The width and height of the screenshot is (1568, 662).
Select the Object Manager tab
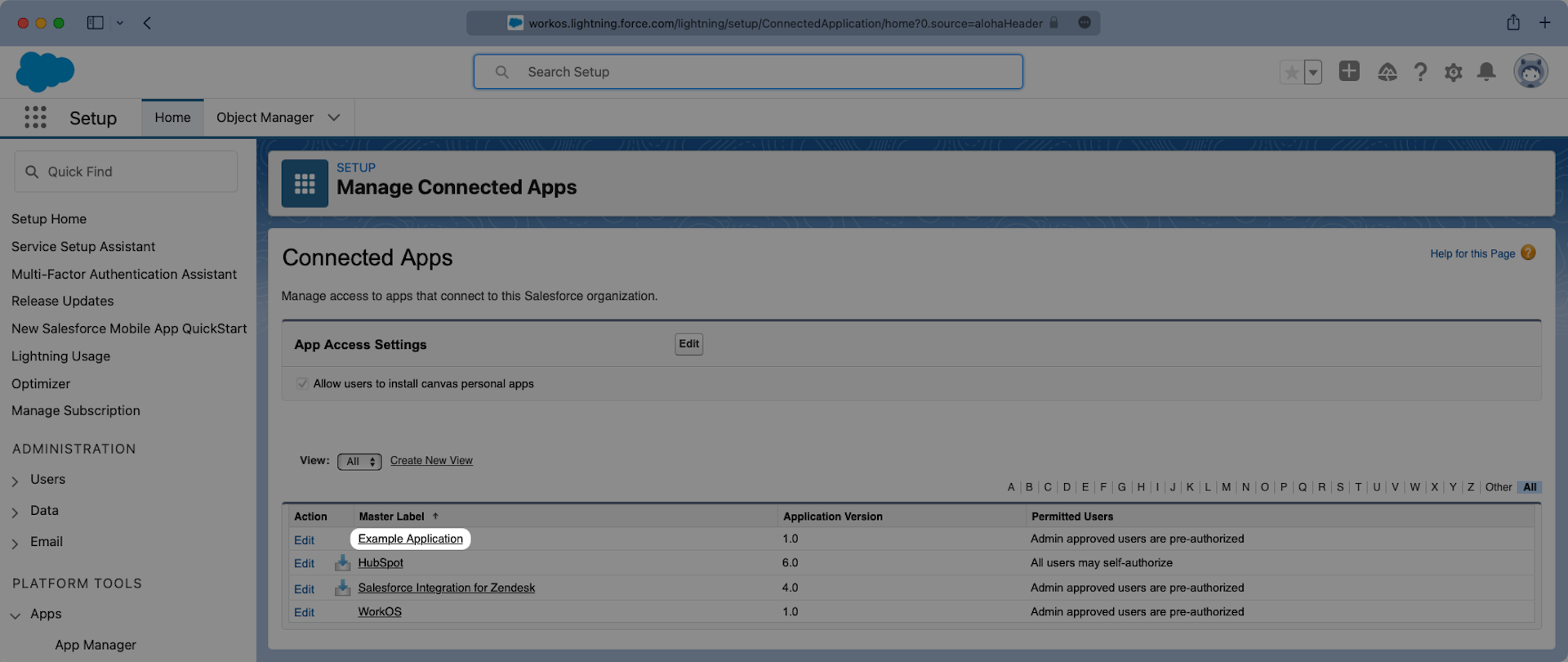(x=265, y=118)
